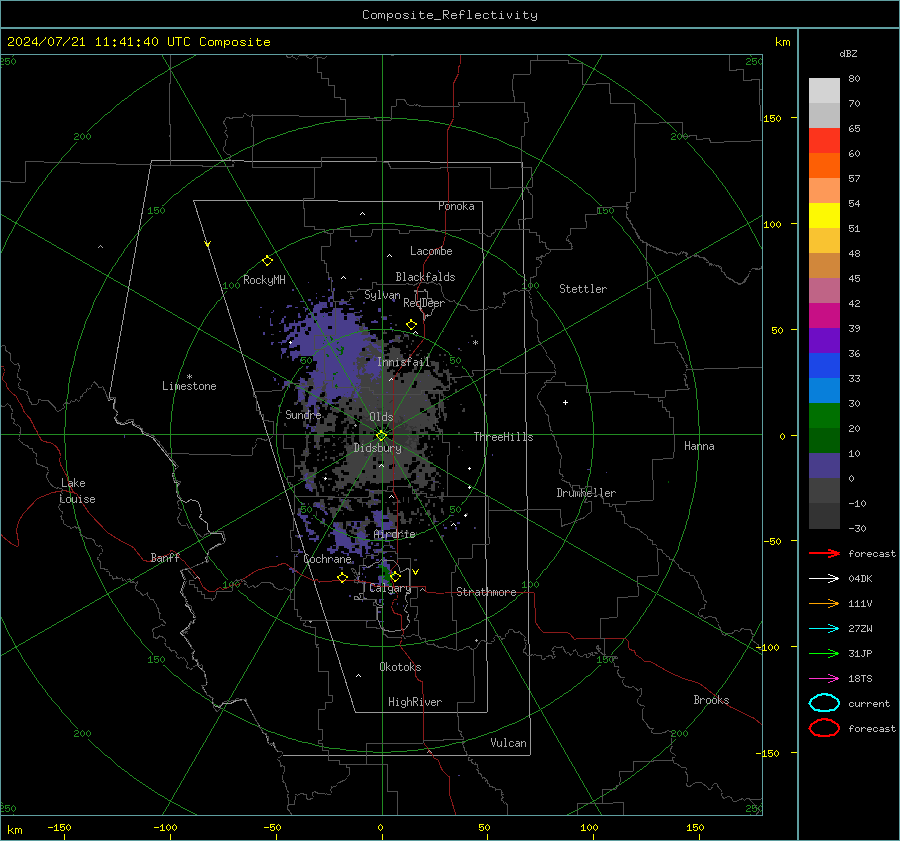This screenshot has width=900, height=841.
Task: Click the Okotoks town label
Action: coord(400,666)
